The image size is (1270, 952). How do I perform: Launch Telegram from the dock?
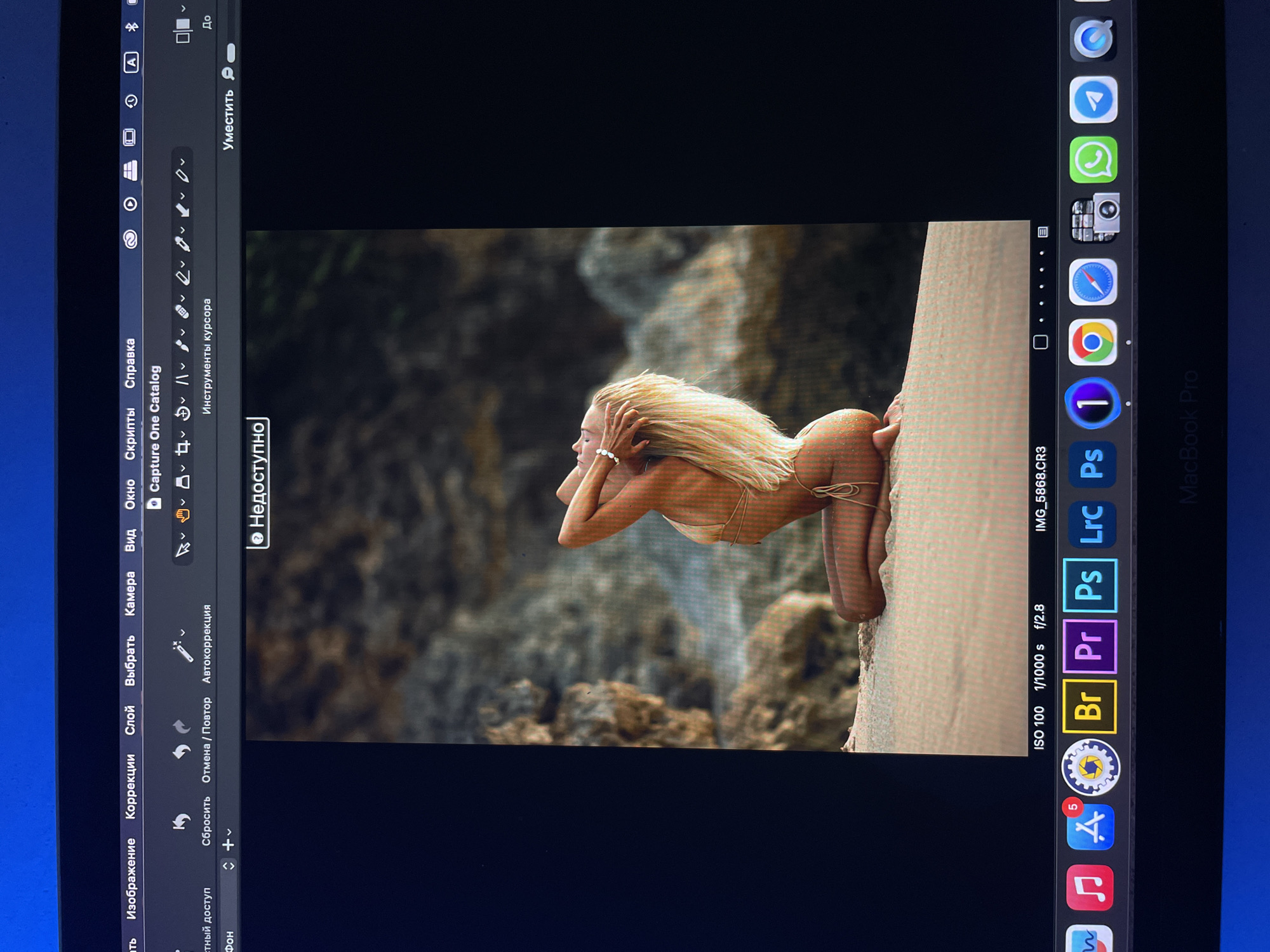tap(1093, 100)
